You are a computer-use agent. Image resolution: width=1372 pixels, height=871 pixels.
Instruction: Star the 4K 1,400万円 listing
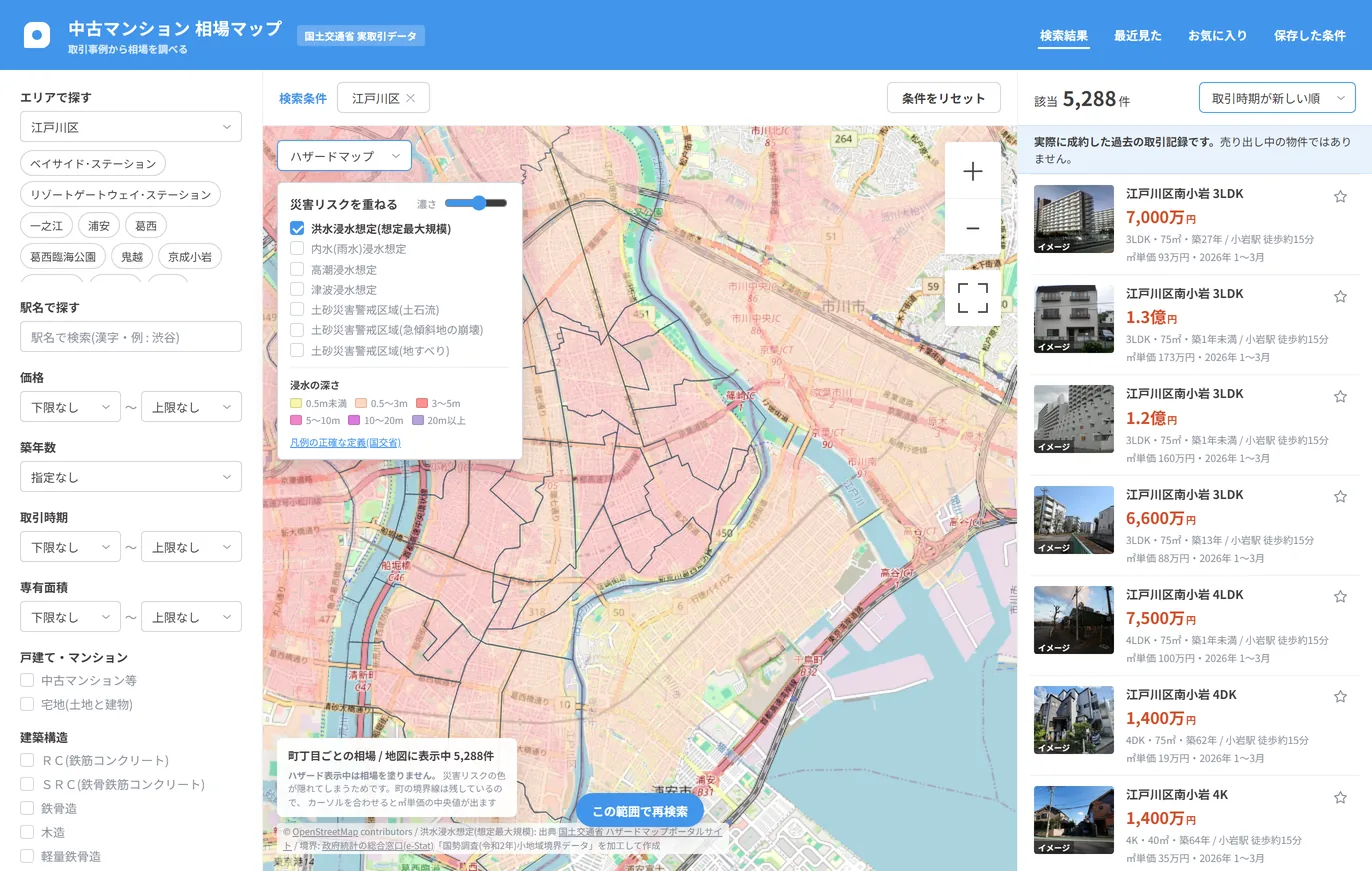(1340, 796)
